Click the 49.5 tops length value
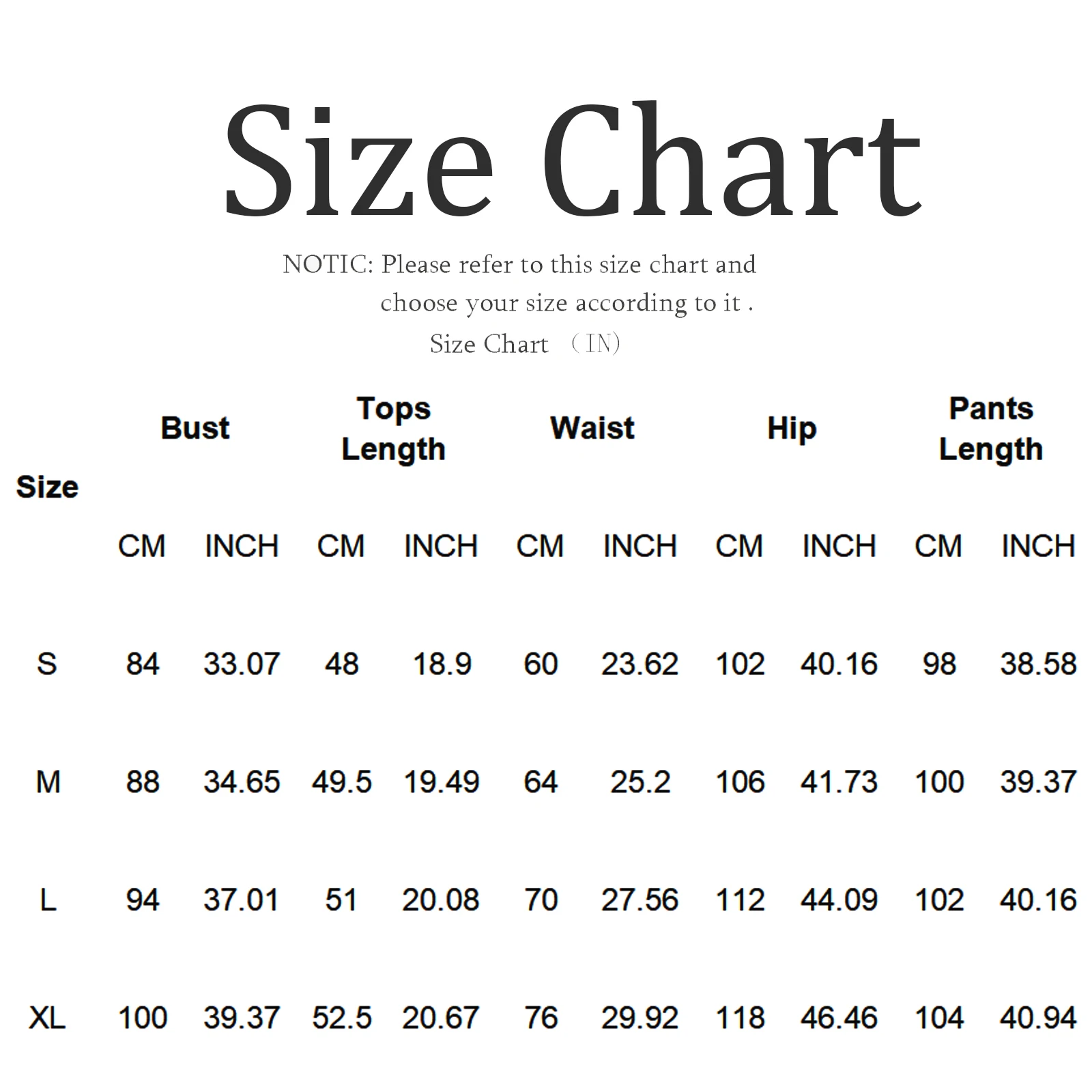 tap(341, 781)
